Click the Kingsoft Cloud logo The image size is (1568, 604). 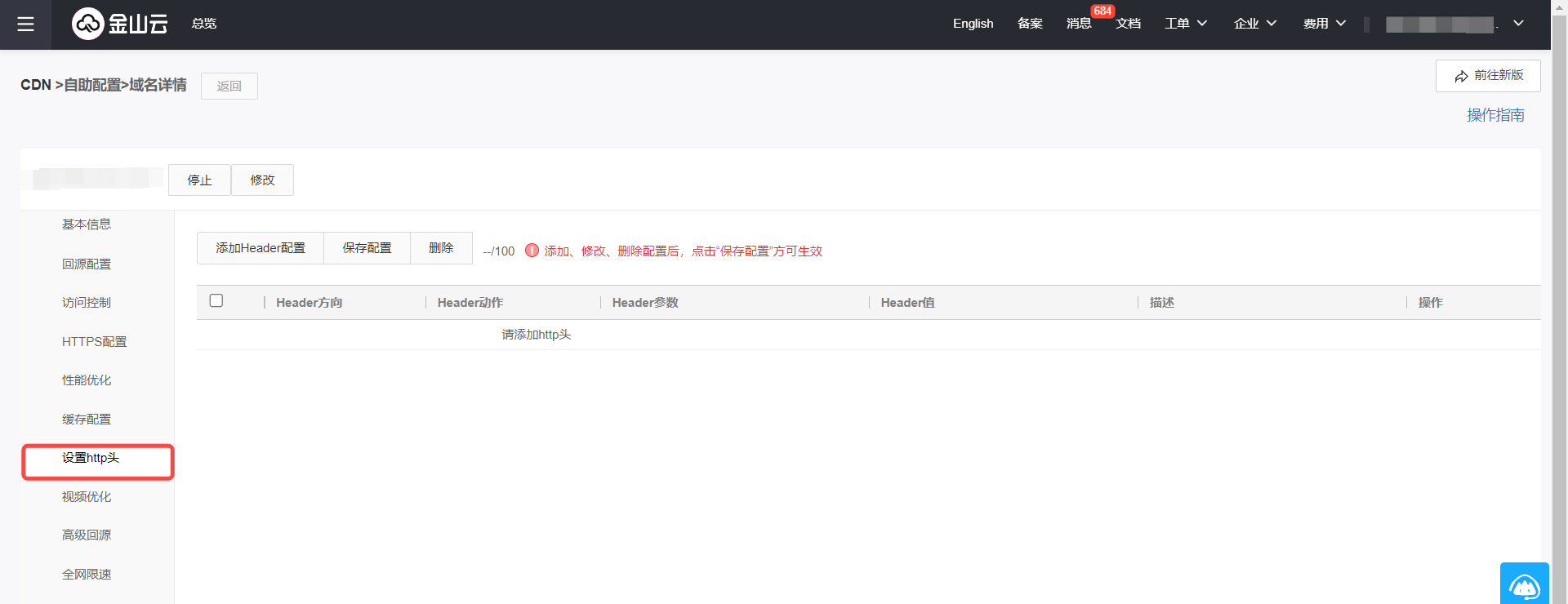coord(120,24)
